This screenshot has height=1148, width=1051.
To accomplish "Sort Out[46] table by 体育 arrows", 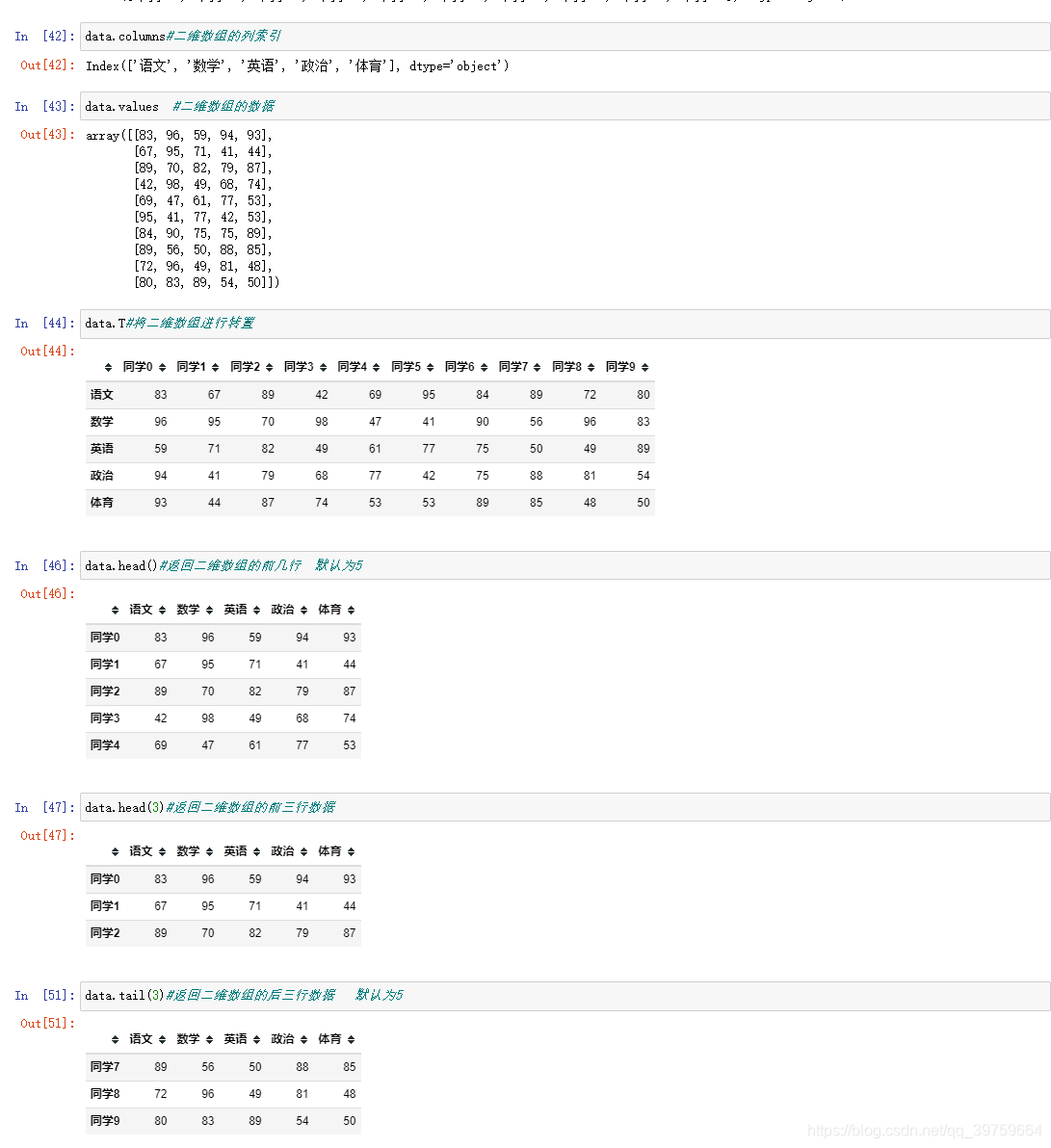I will (352, 610).
